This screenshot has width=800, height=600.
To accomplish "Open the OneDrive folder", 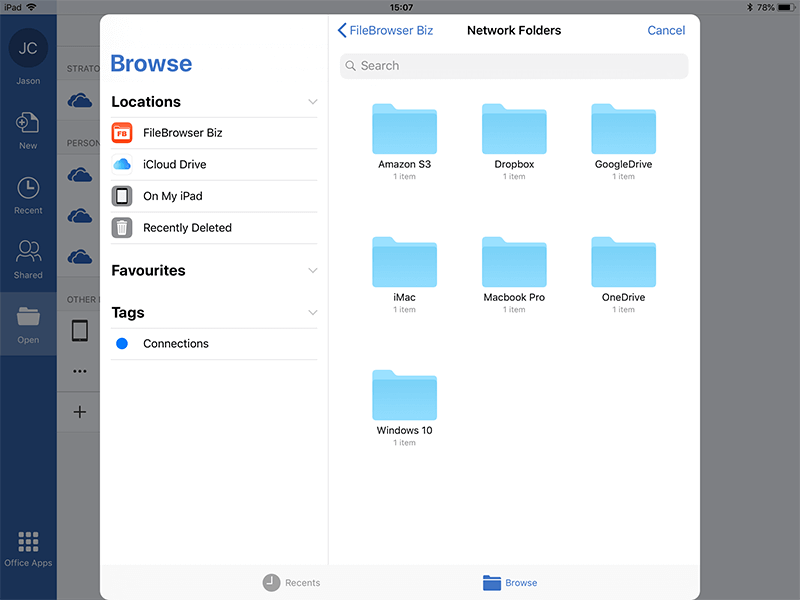I will tap(623, 262).
